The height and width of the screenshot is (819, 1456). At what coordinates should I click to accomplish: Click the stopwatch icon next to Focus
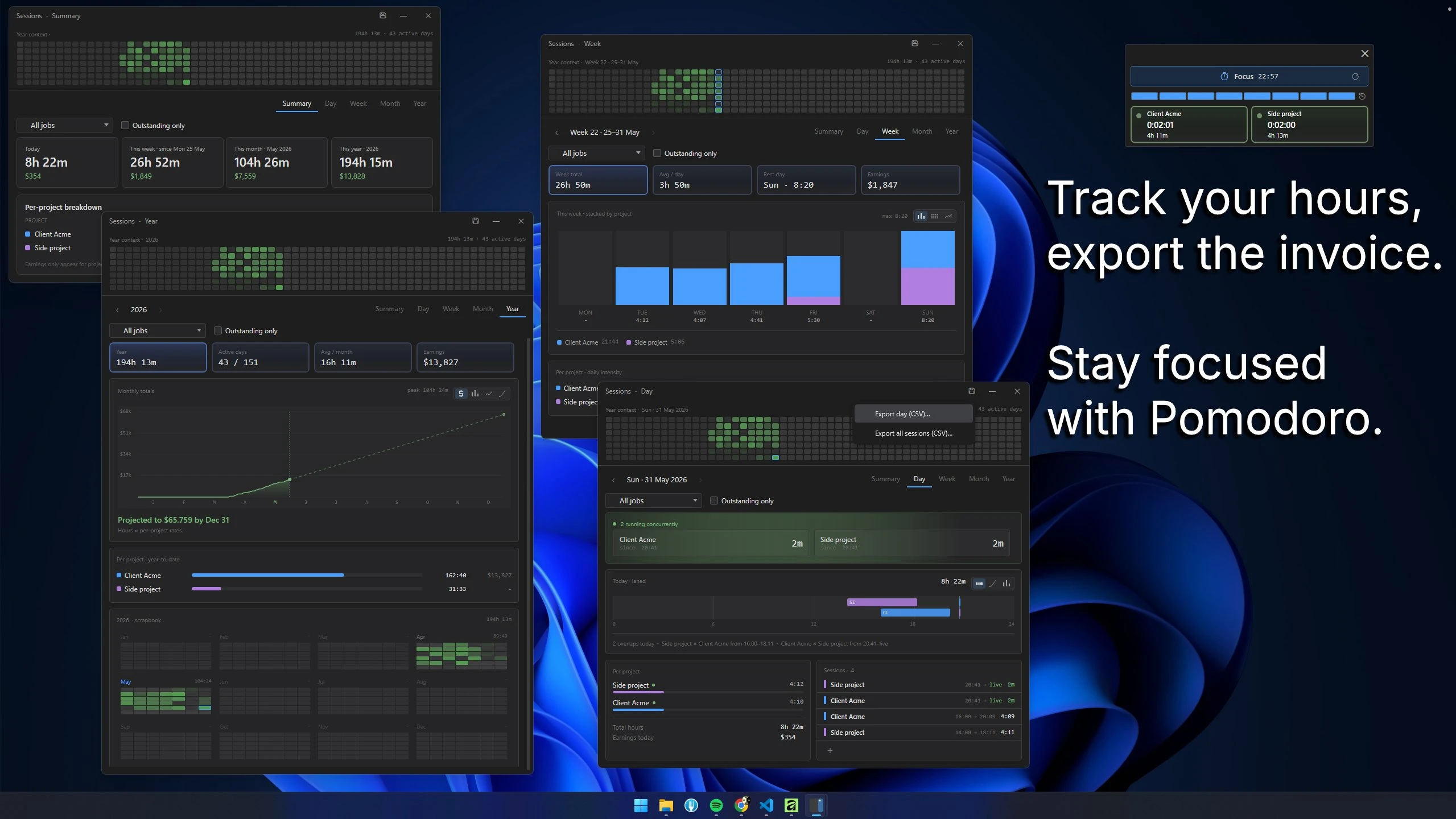[x=1224, y=76]
